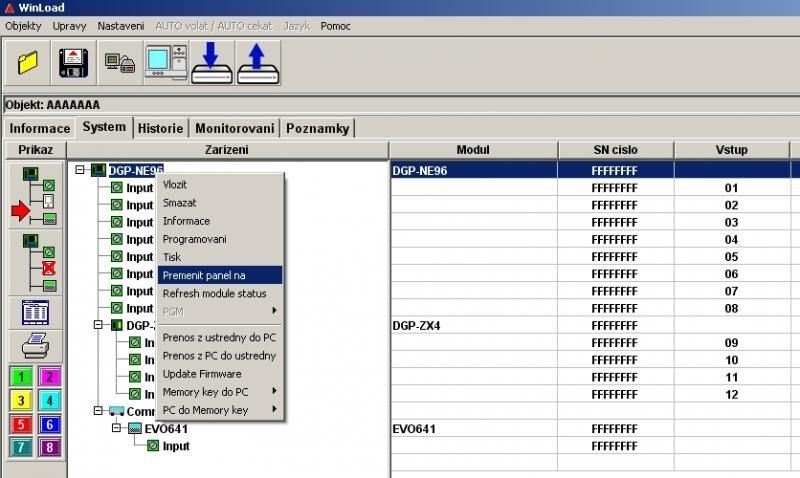The height and width of the screenshot is (478, 800).
Task: Click the PC-to-modem connection icon
Action: click(120, 63)
